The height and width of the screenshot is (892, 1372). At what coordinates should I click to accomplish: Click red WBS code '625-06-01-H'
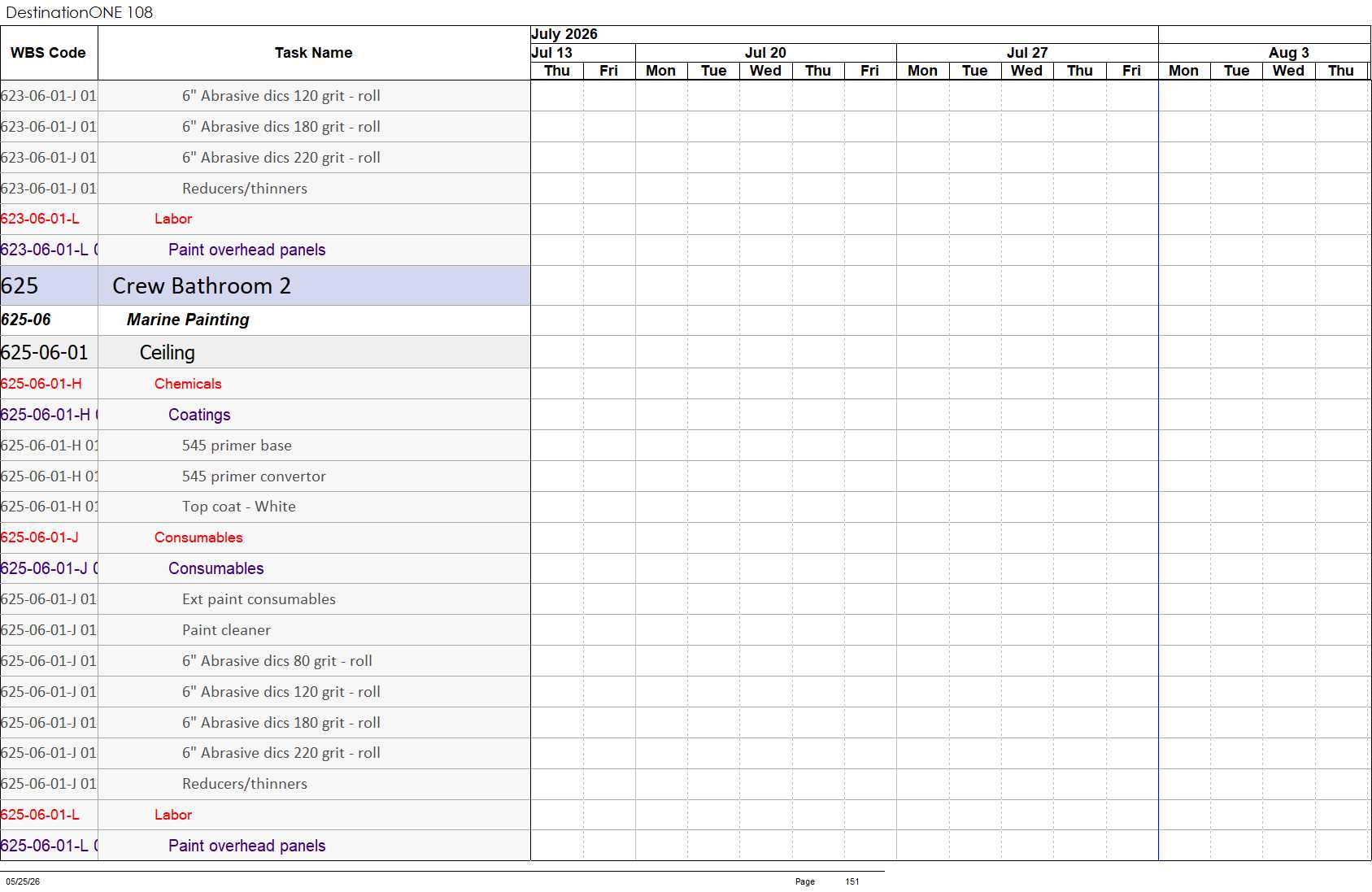pos(41,384)
